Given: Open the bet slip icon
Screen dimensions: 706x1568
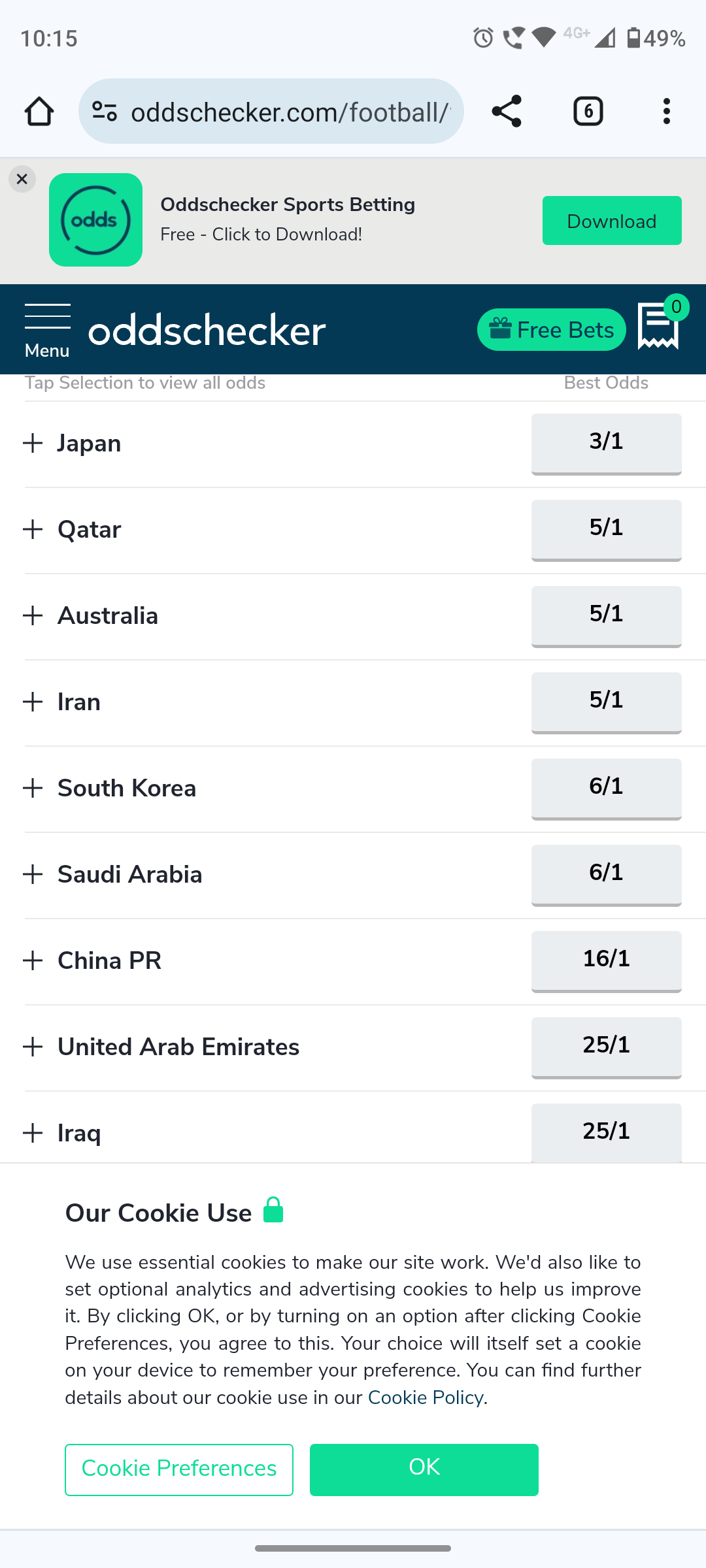Looking at the screenshot, I should [659, 327].
